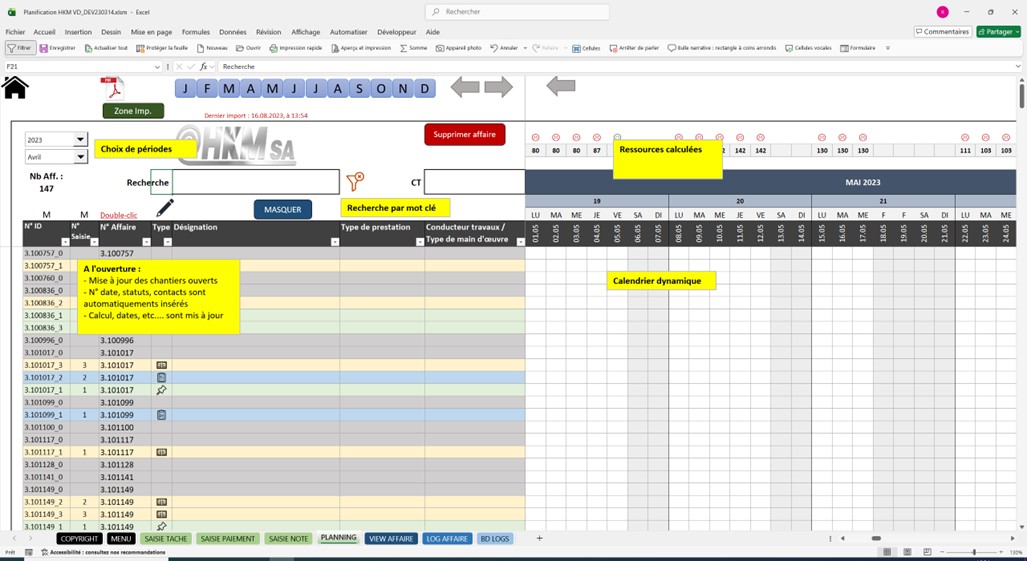The height and width of the screenshot is (561, 1027).
Task: Open the N° ID column filter dropdown
Action: pos(65,242)
